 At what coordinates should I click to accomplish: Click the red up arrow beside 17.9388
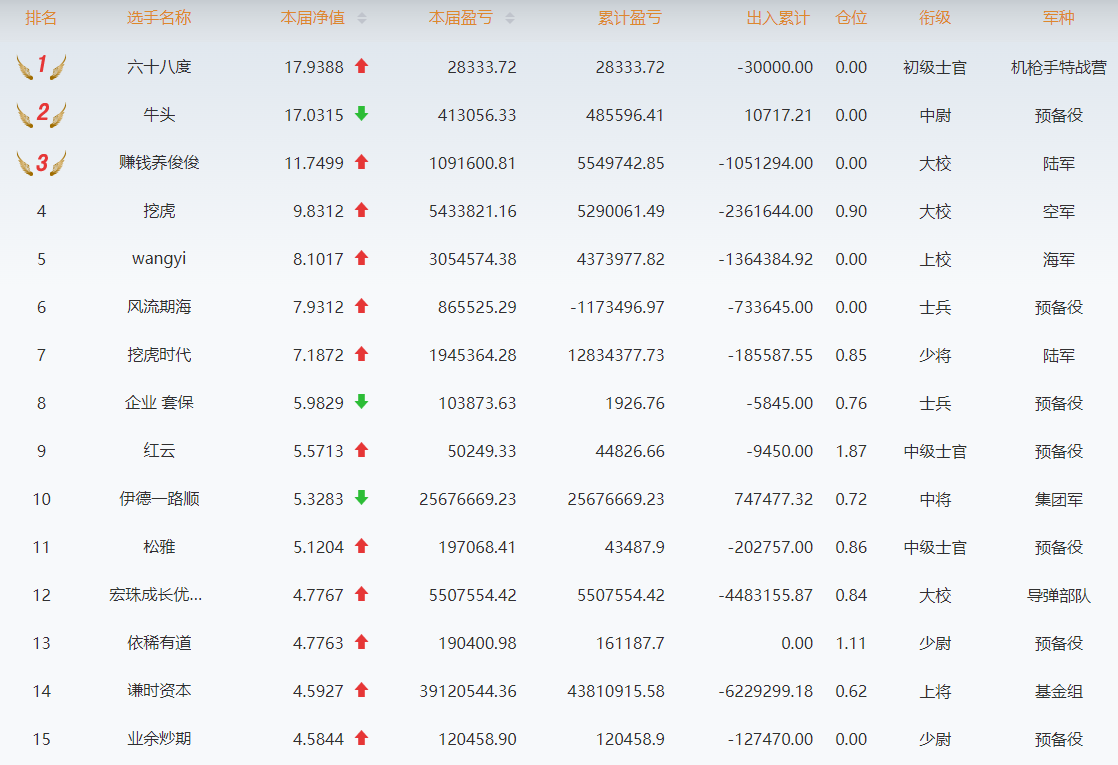[361, 66]
